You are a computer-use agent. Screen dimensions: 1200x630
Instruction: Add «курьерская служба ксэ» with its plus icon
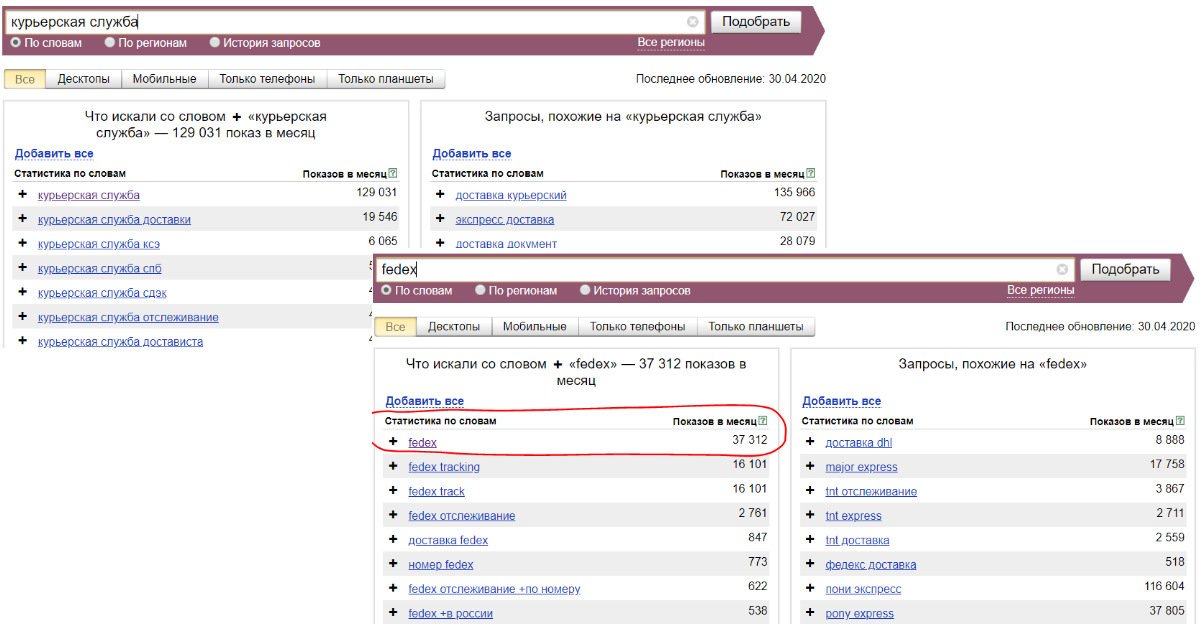(23, 243)
